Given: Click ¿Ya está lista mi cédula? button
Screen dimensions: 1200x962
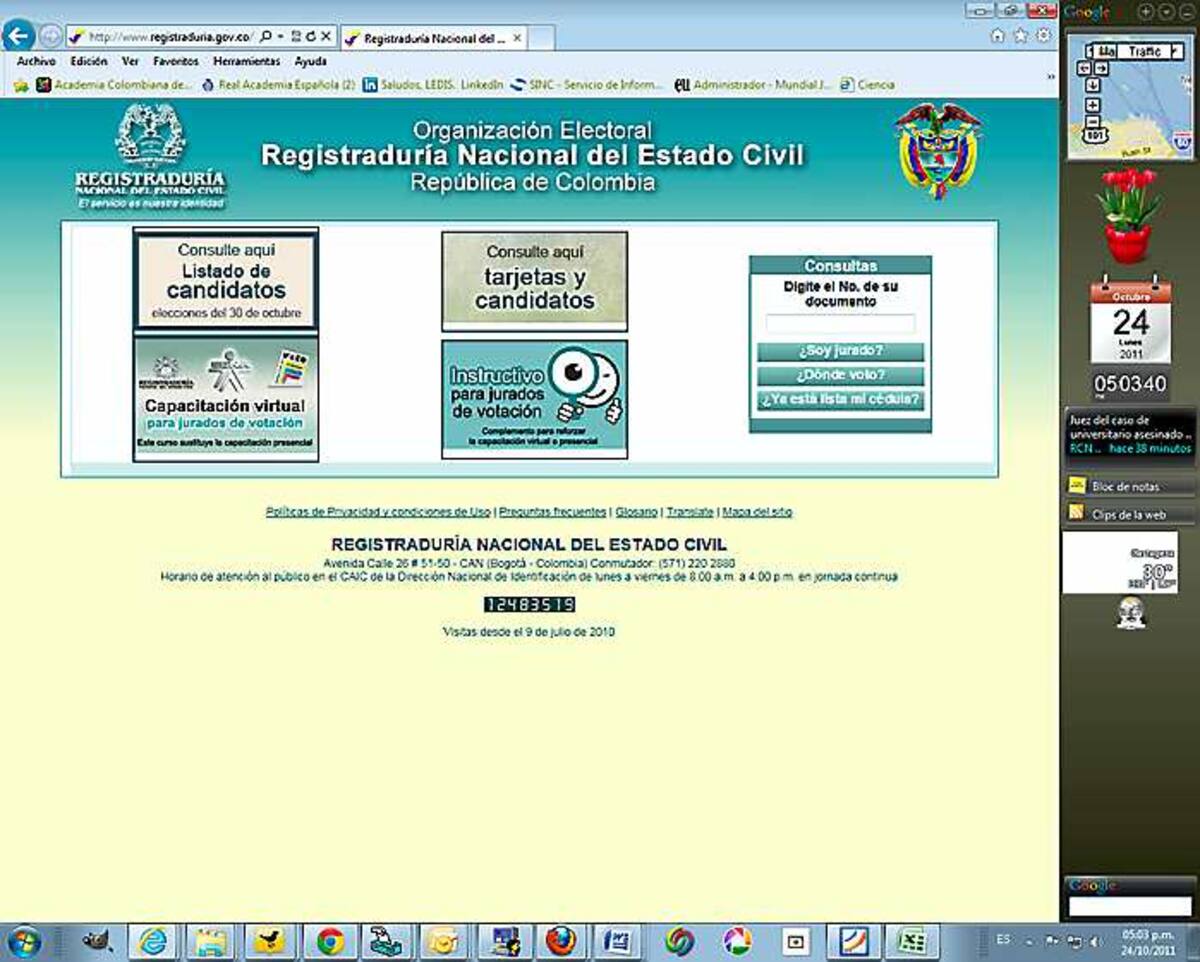Looking at the screenshot, I should click(840, 400).
